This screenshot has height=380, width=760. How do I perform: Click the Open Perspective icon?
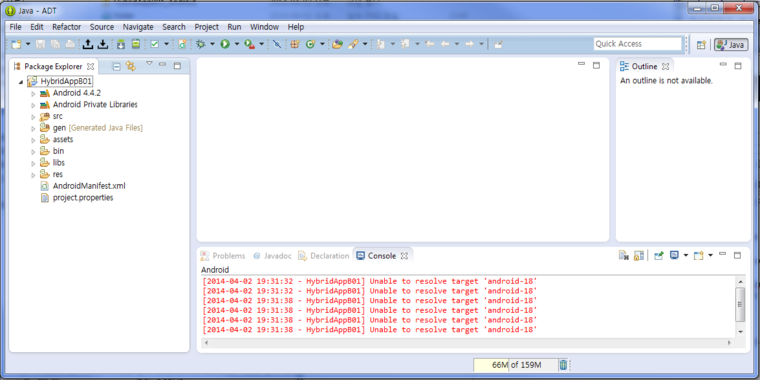701,45
